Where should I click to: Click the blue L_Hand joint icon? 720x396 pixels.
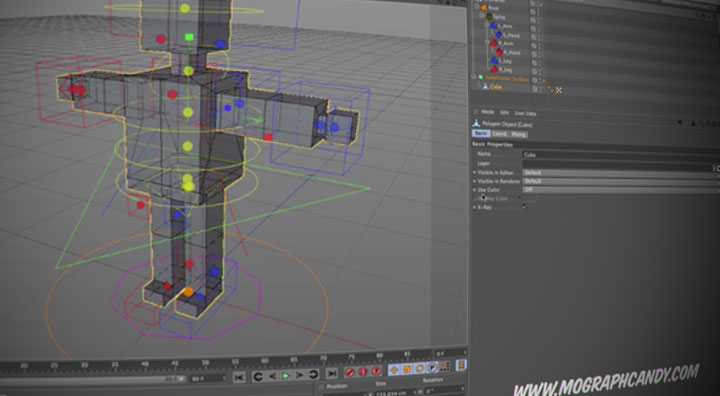coord(499,34)
